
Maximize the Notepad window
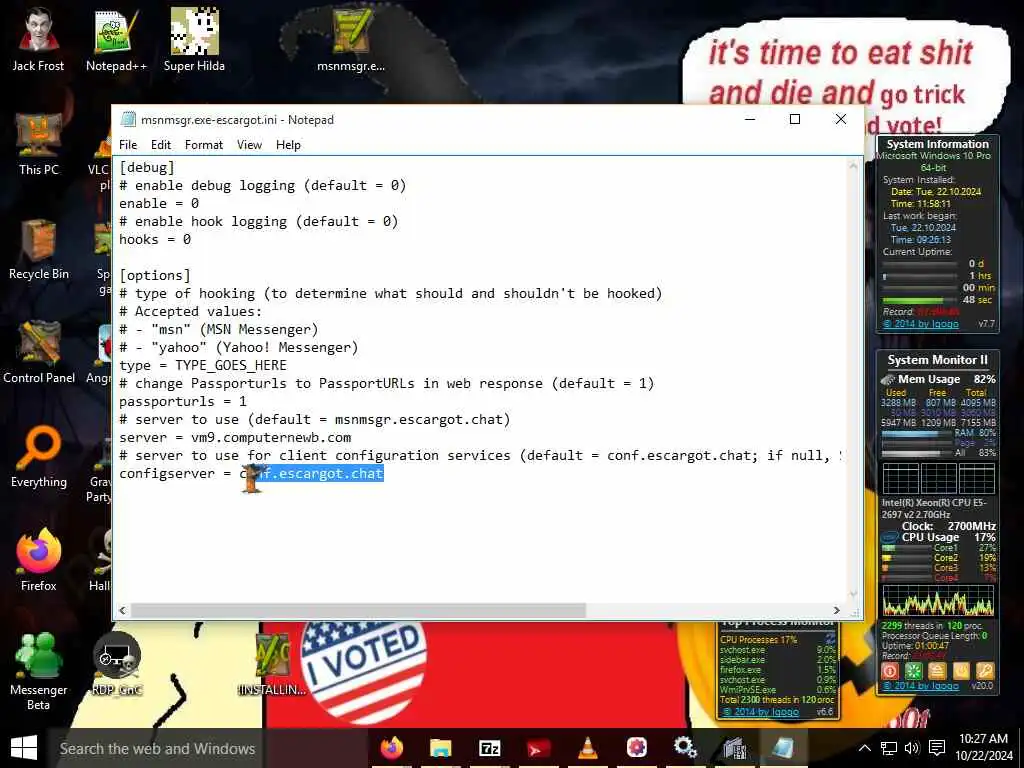795,119
